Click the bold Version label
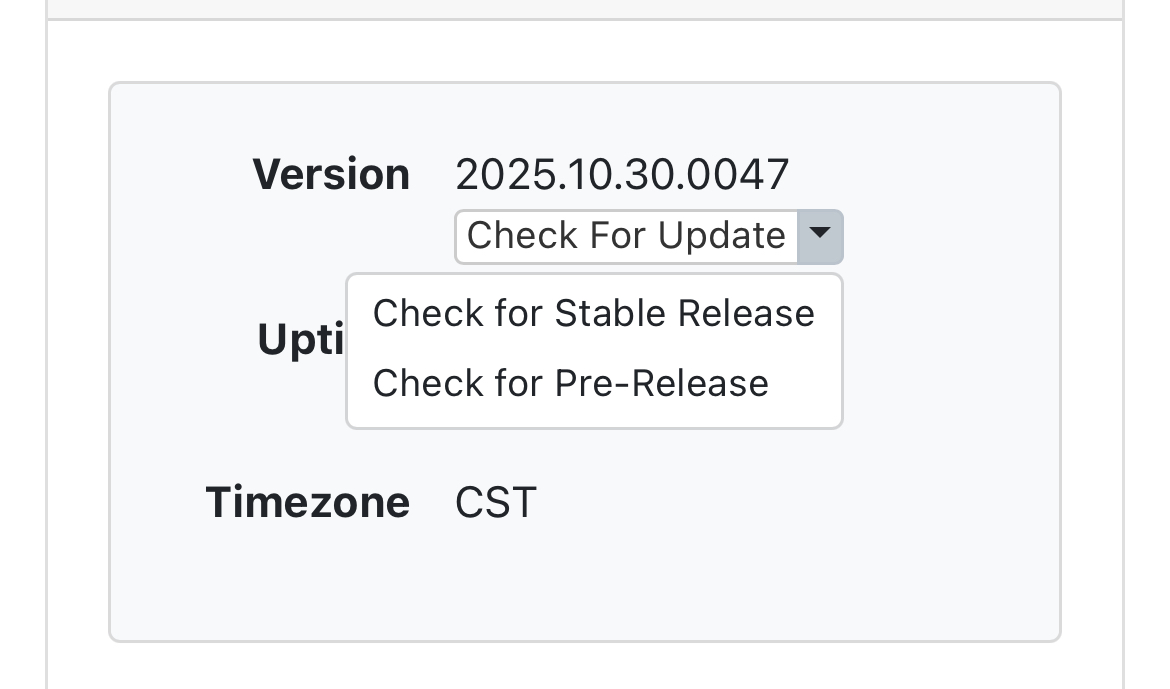Screen dimensions: 1170x689 coord(331,174)
